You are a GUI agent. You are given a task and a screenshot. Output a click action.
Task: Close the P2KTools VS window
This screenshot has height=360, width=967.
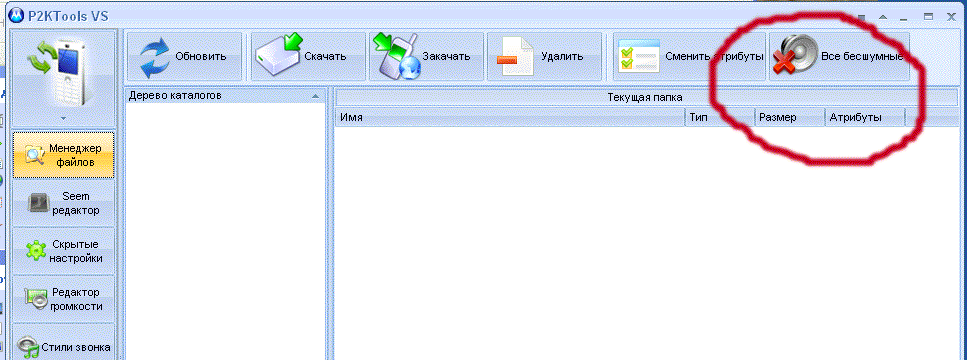click(x=950, y=18)
